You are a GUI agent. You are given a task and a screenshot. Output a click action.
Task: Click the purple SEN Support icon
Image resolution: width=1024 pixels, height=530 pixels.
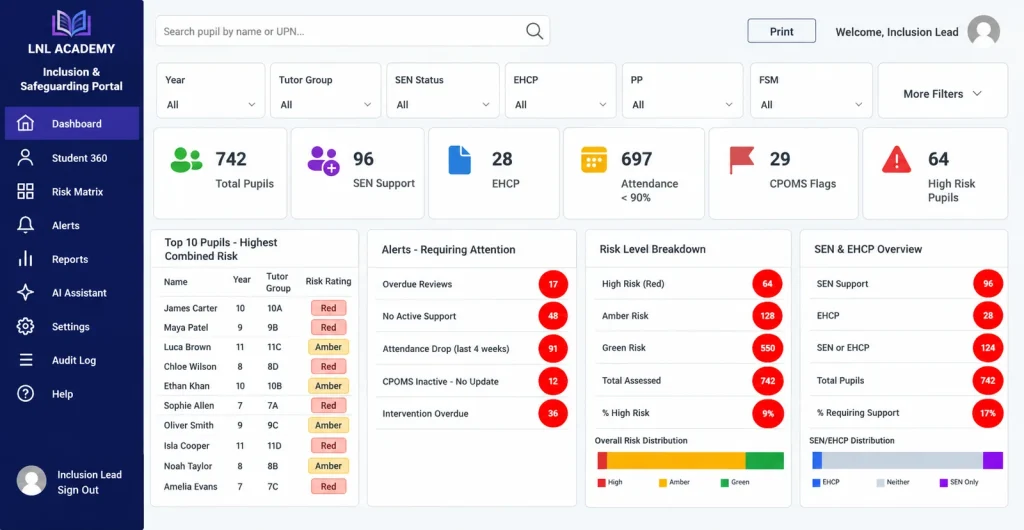pyautogui.click(x=323, y=160)
